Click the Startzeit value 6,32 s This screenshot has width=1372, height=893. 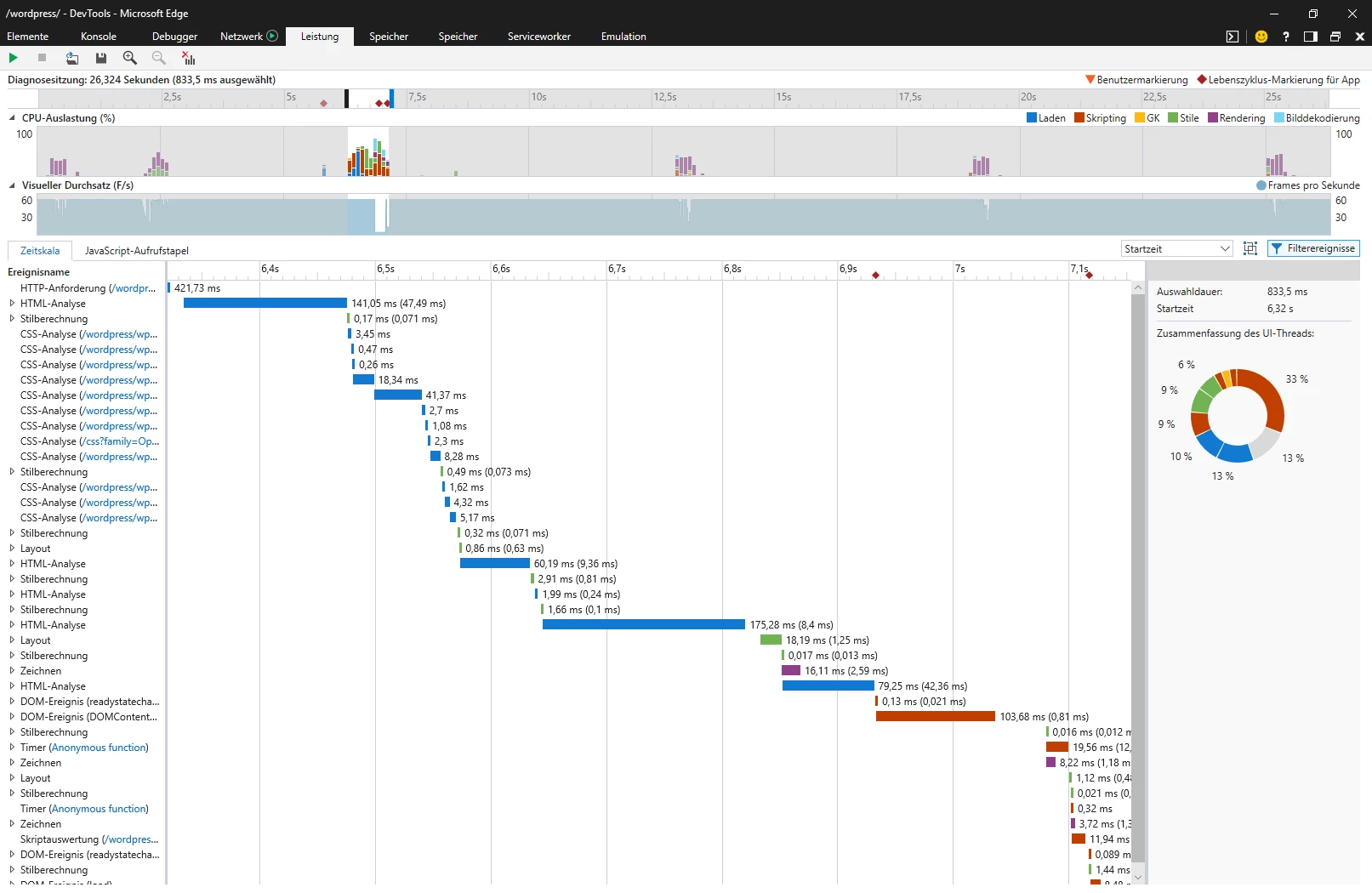pos(1280,309)
